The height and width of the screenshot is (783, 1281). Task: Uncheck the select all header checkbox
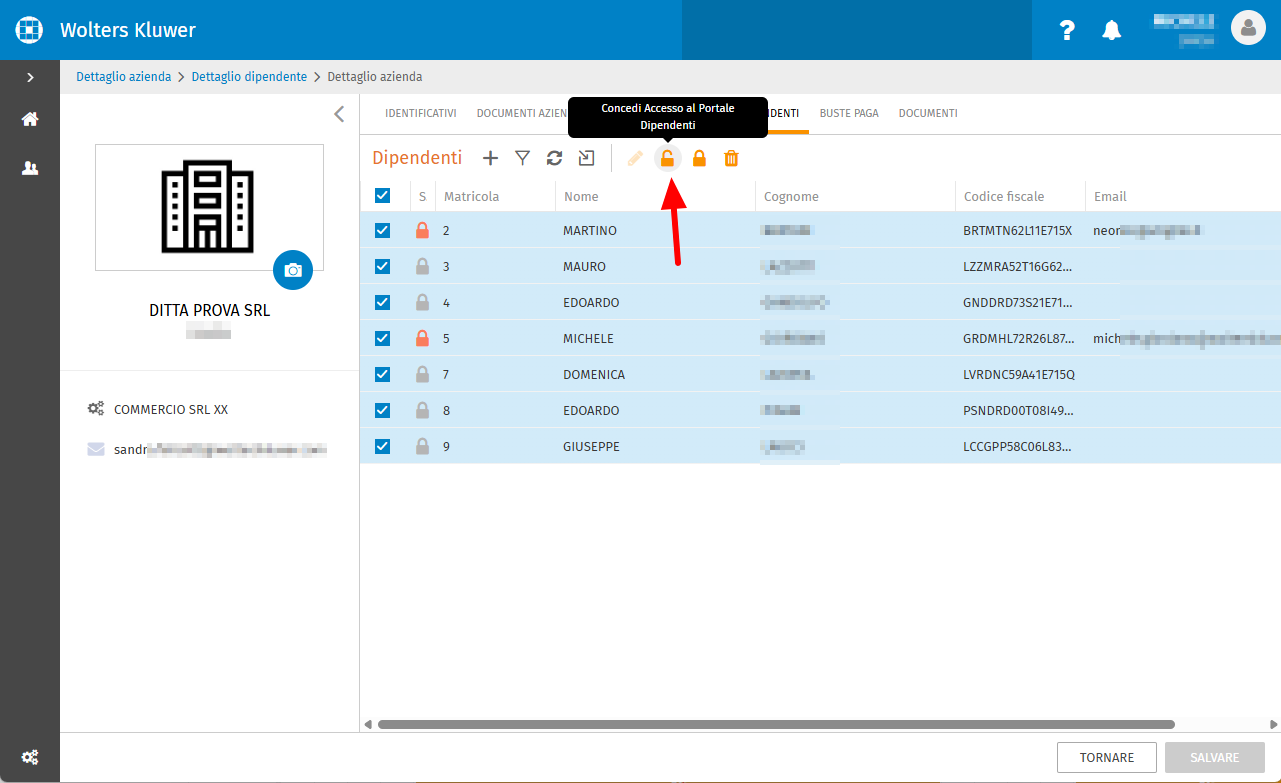point(382,196)
